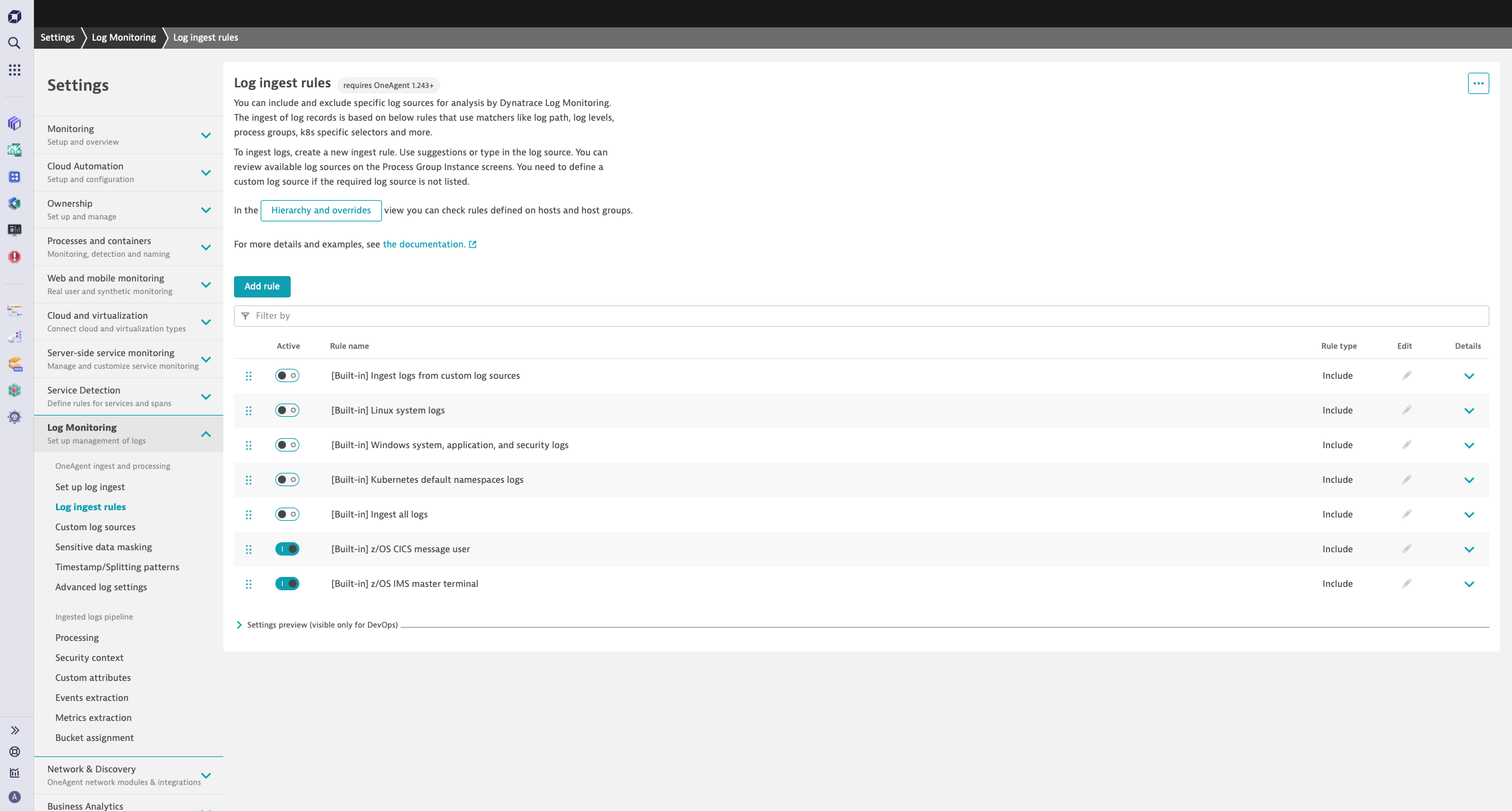Click the Add rule button
The image size is (1512, 811).
point(262,287)
